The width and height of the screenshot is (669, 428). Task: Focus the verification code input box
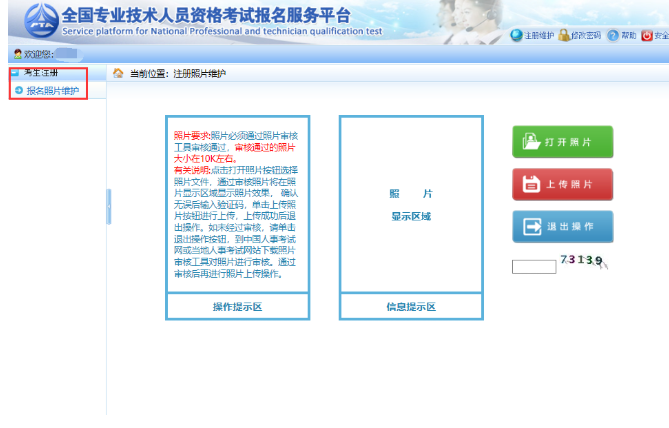(x=533, y=267)
